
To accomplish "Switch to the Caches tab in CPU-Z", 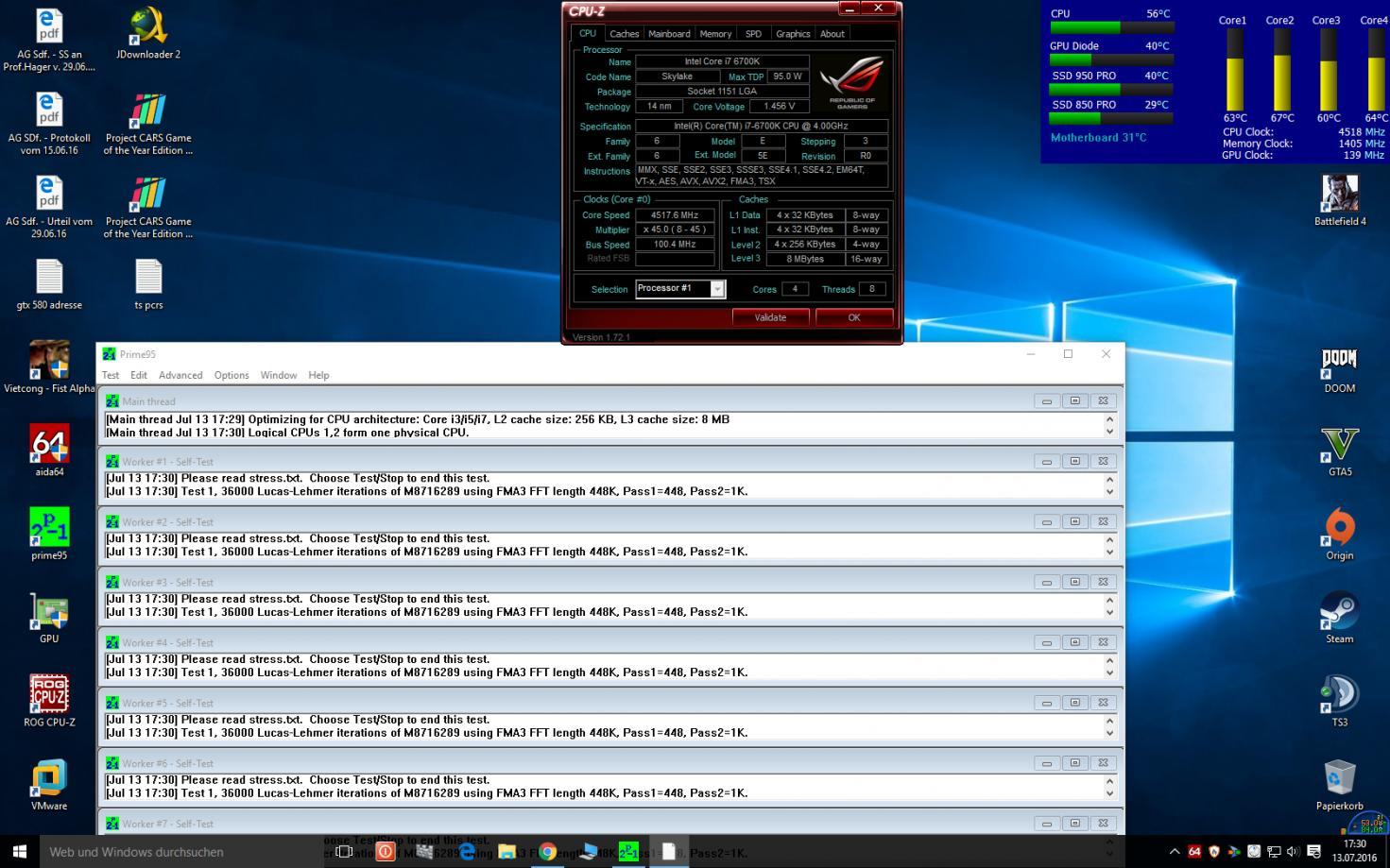I will pos(624,34).
